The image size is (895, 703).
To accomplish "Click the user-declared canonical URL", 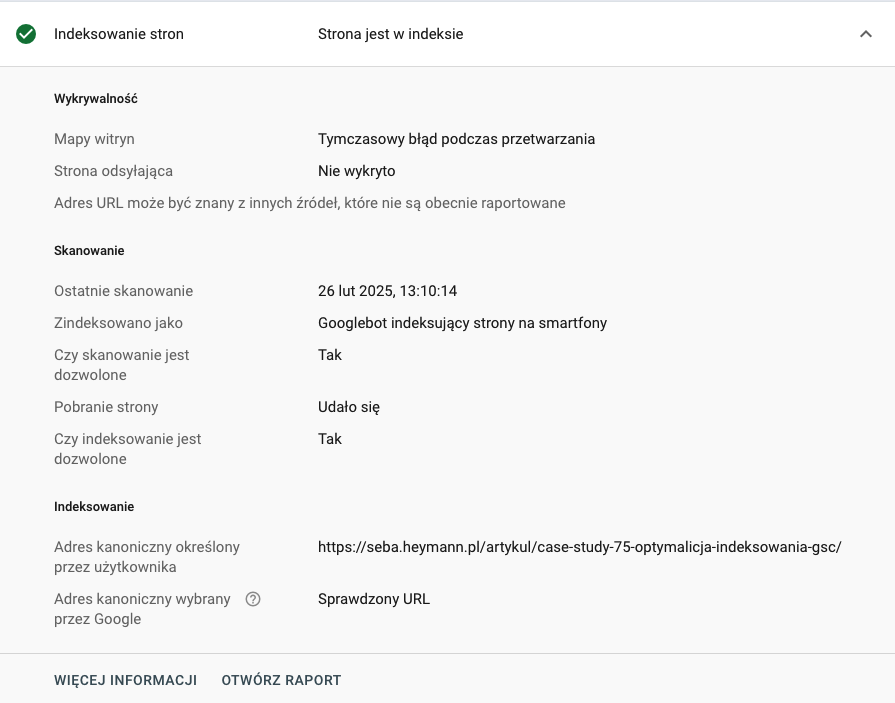I will click(579, 547).
